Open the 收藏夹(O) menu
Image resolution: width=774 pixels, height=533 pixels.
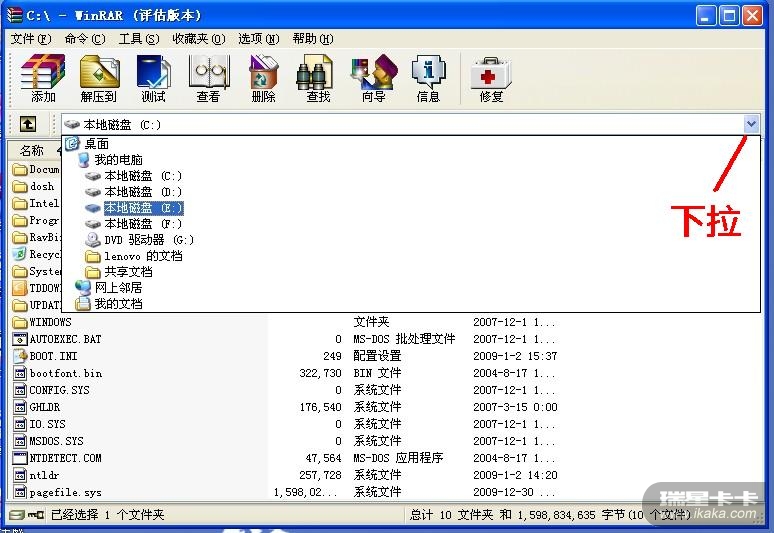199,38
